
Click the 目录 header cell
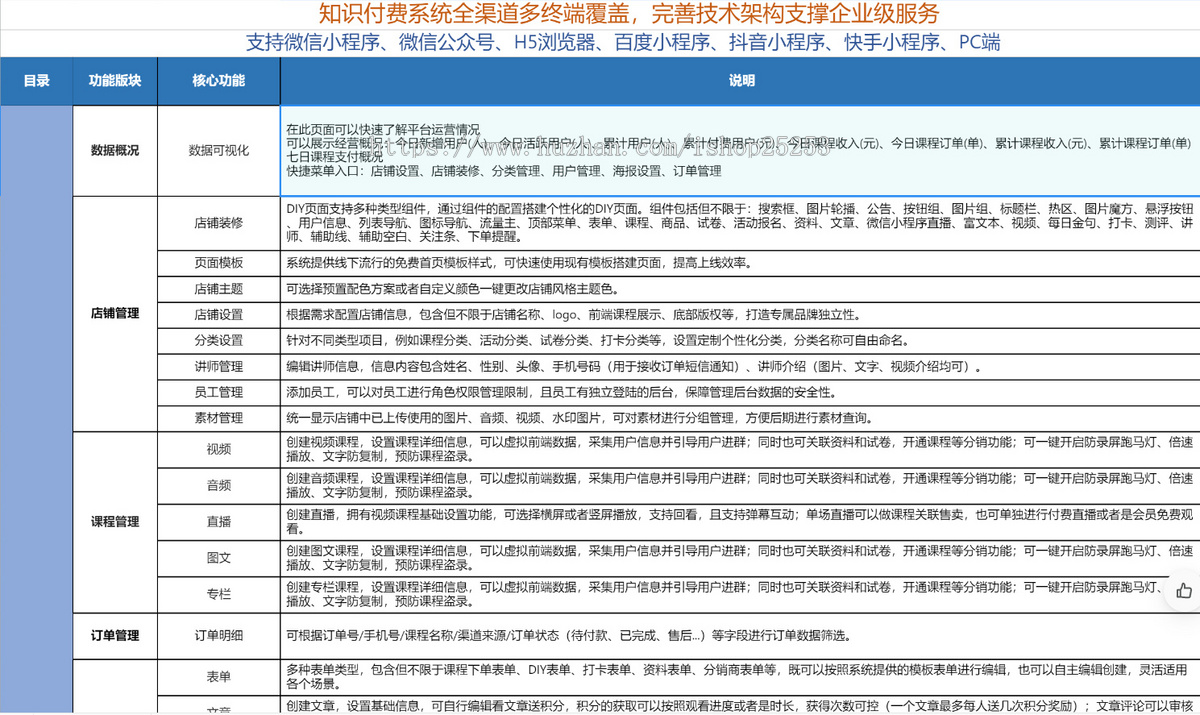tap(37, 80)
